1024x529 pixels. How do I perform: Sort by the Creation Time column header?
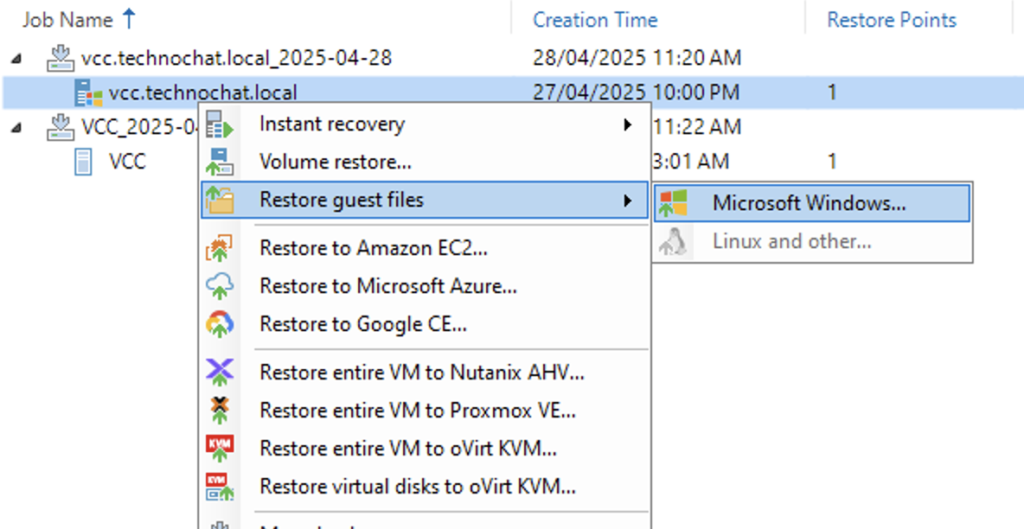pos(595,20)
